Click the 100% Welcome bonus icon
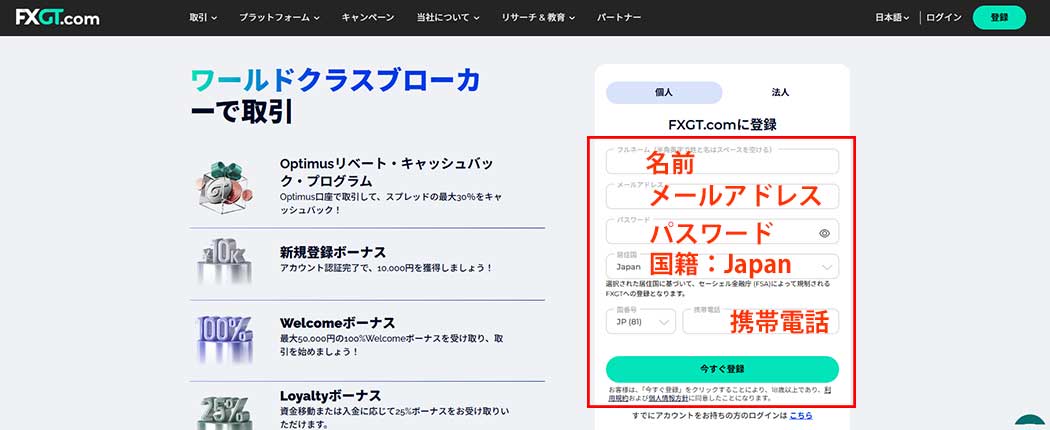The width and height of the screenshot is (1050, 430). click(x=224, y=340)
